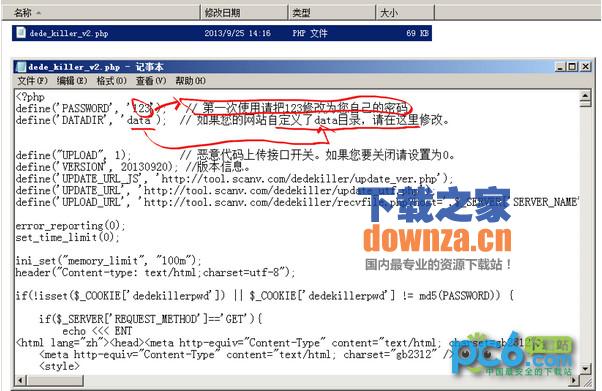The image size is (602, 391).
Task: Click the define('UPLOAD_URL' line
Action: [x=297, y=202]
